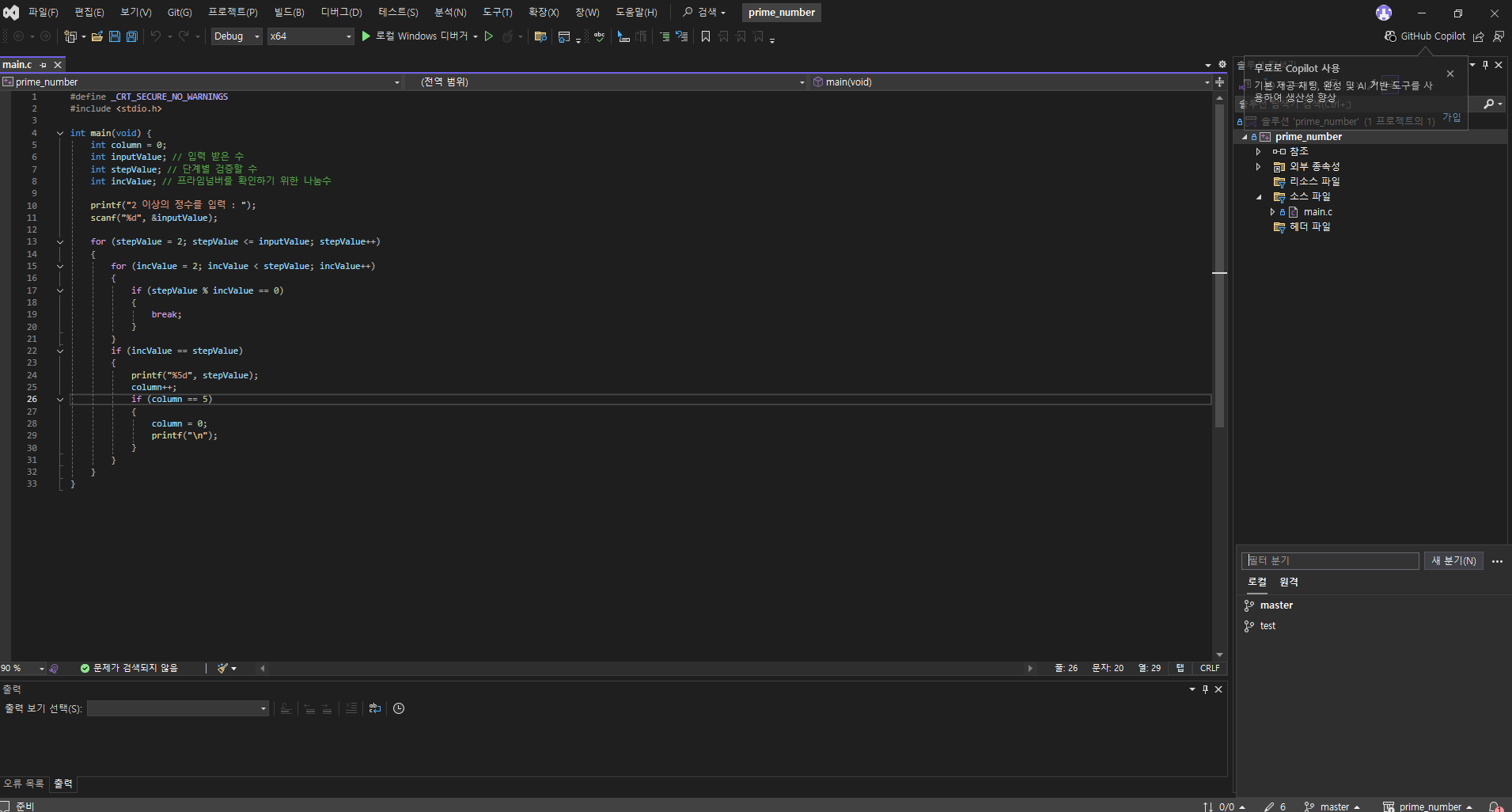Open the Git(G) menu
Viewport: 1512px width, 812px height.
[x=180, y=13]
